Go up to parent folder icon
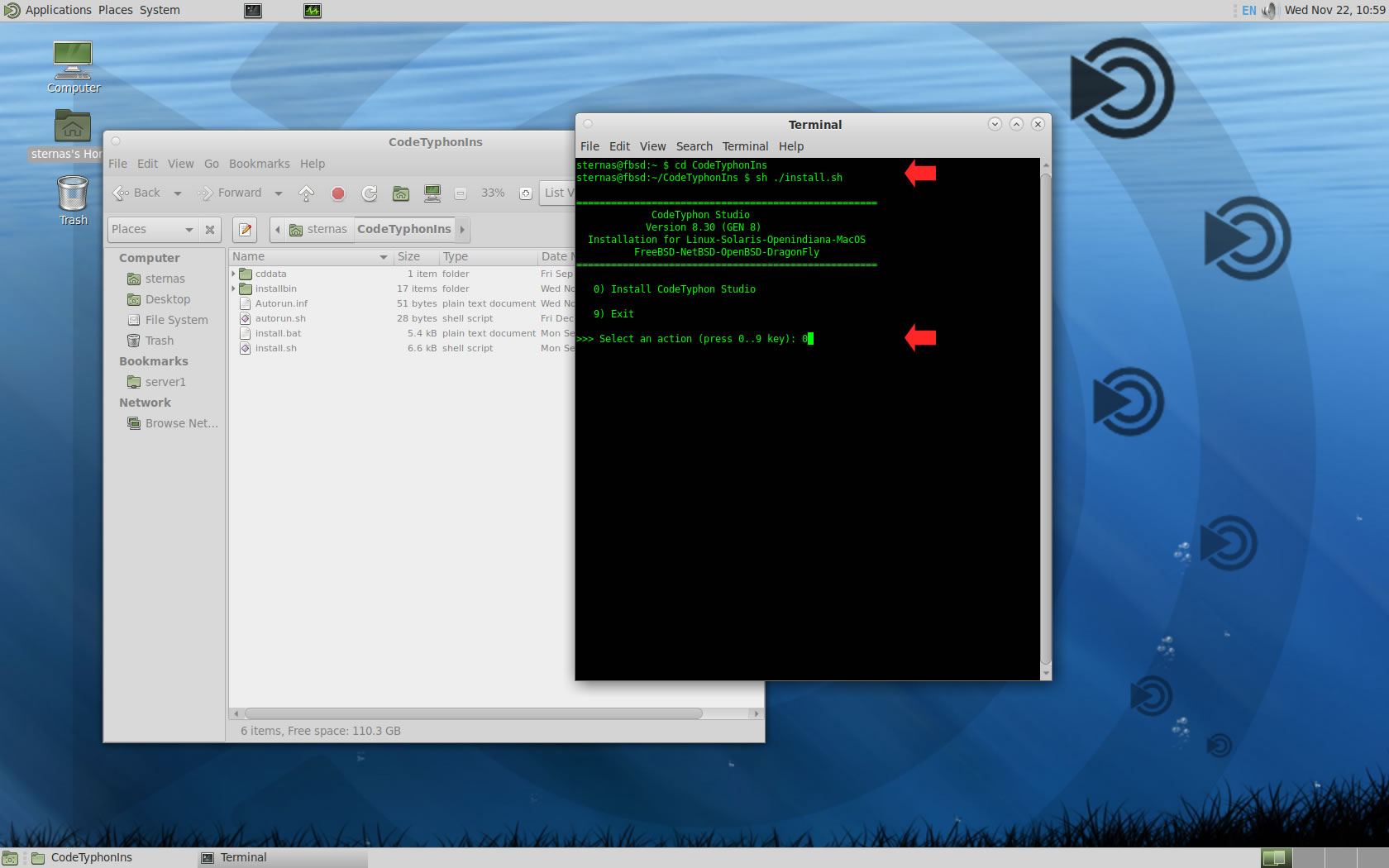 pos(306,193)
